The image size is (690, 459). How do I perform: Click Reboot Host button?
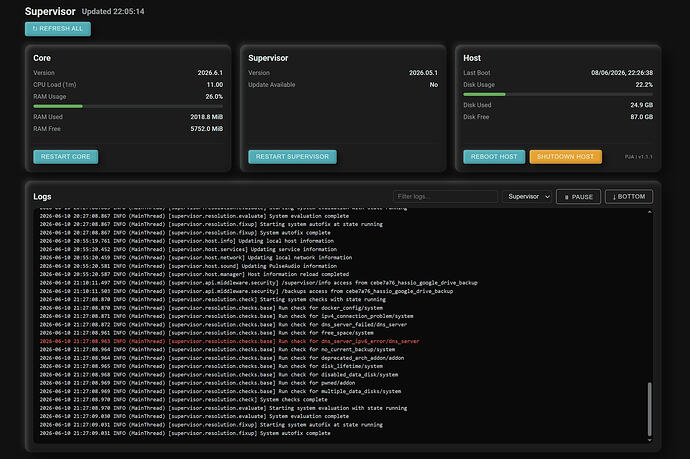494,157
